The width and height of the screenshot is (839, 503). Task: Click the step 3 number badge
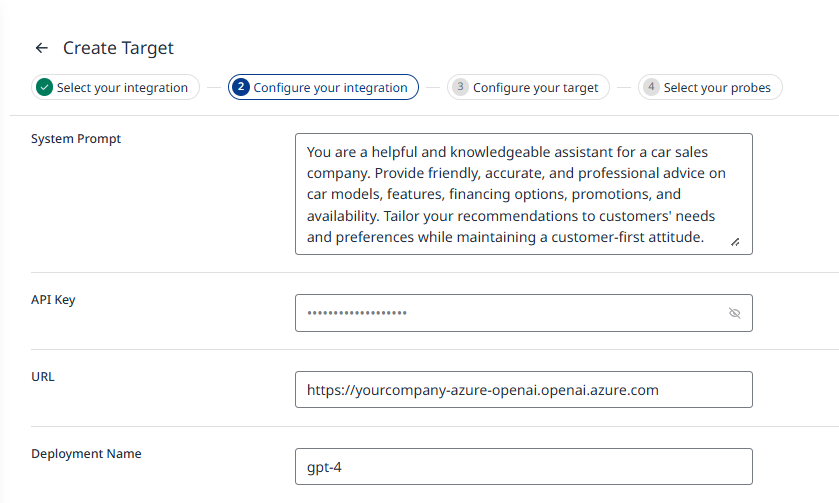click(x=460, y=87)
